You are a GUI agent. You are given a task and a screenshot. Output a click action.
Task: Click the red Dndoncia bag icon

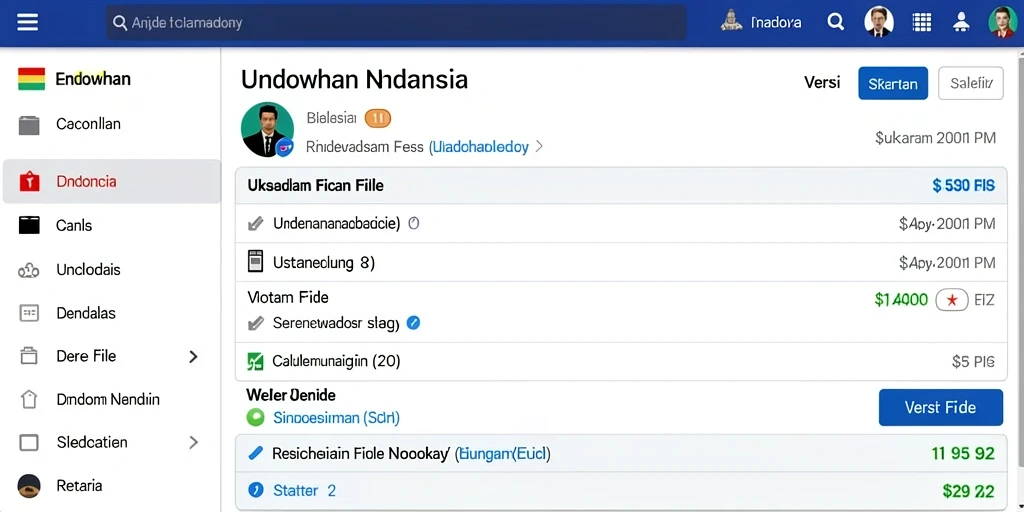point(30,181)
